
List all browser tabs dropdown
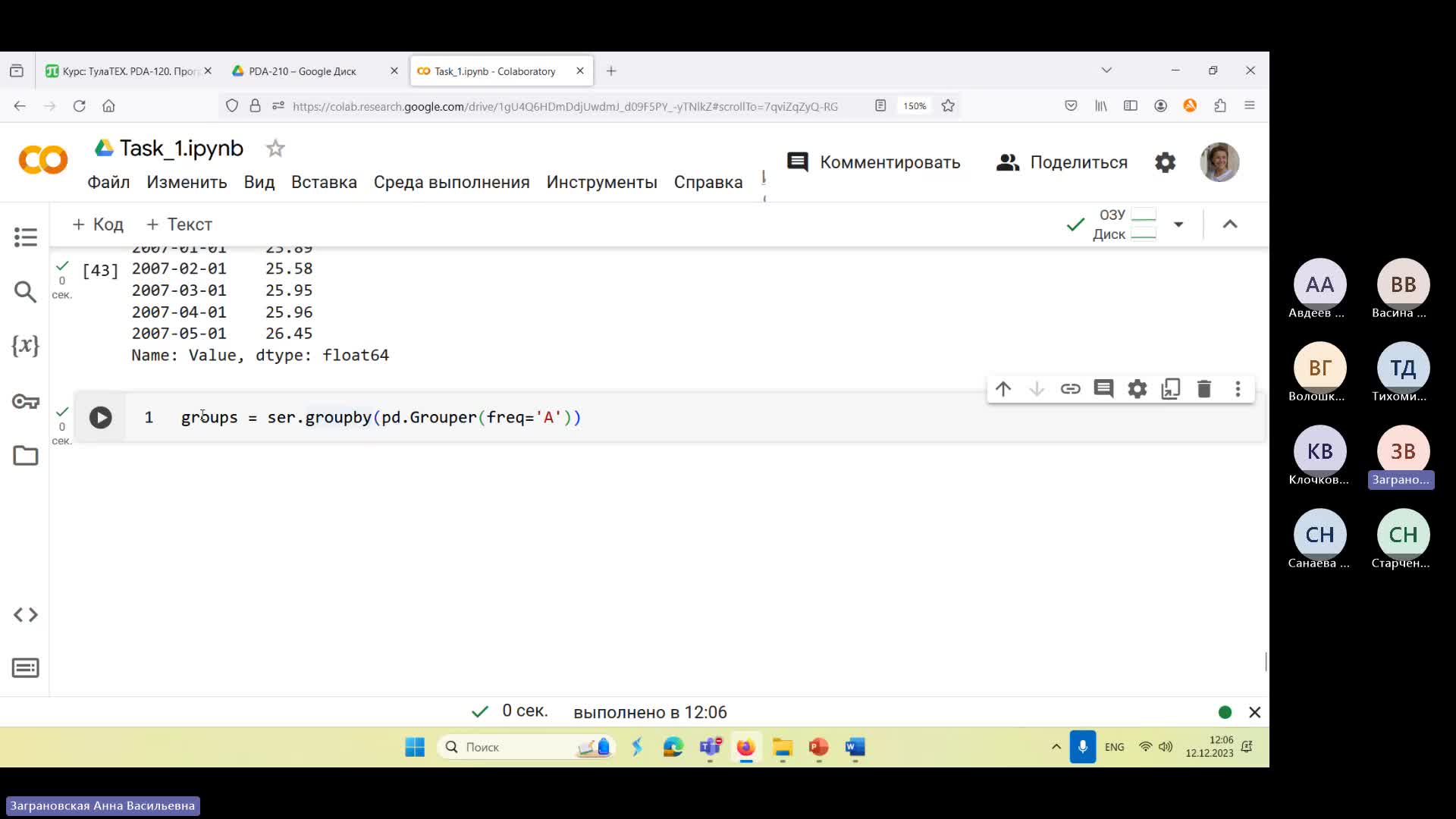[1106, 71]
